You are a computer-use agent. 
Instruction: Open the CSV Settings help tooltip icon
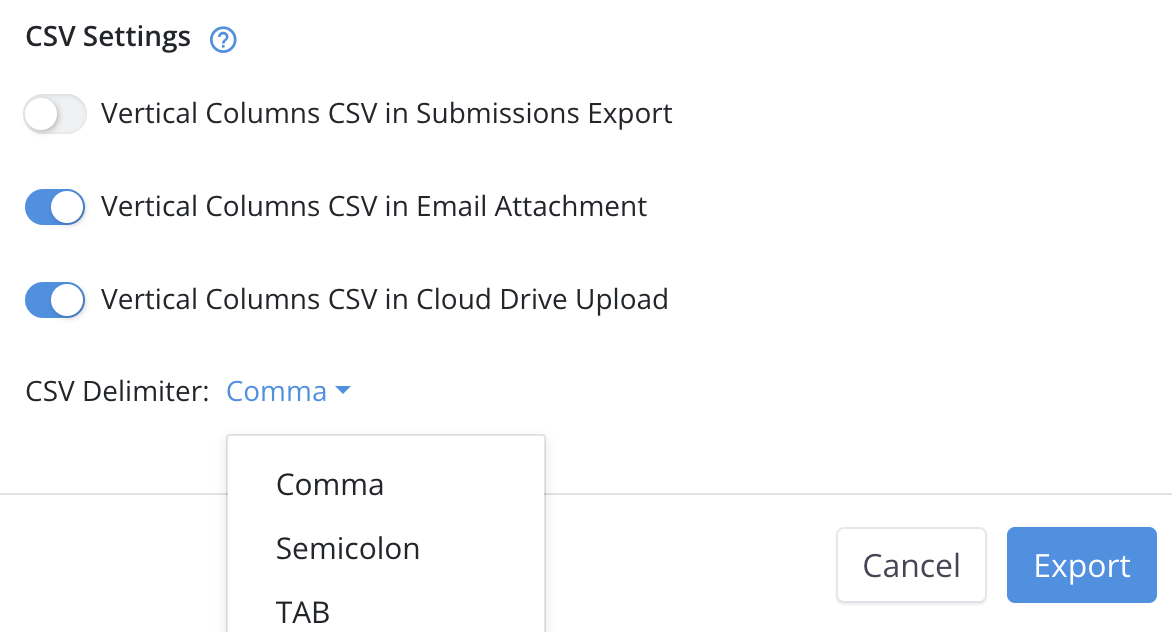(x=223, y=40)
